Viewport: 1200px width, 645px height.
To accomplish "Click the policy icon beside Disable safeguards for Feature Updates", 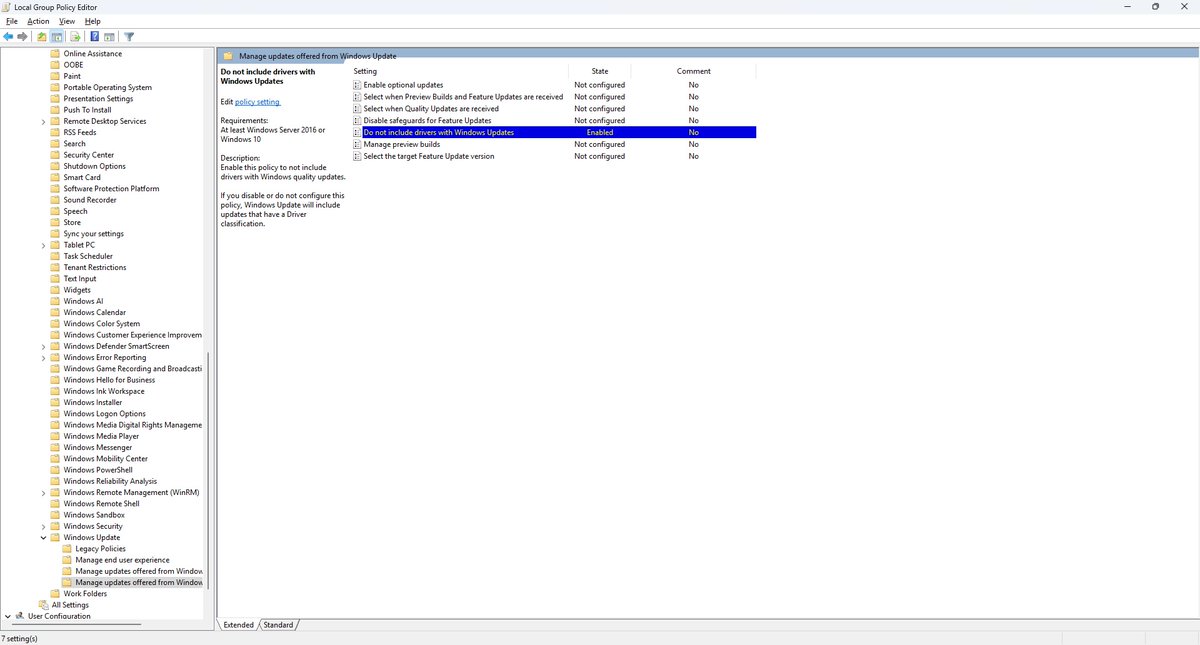I will [x=357, y=120].
